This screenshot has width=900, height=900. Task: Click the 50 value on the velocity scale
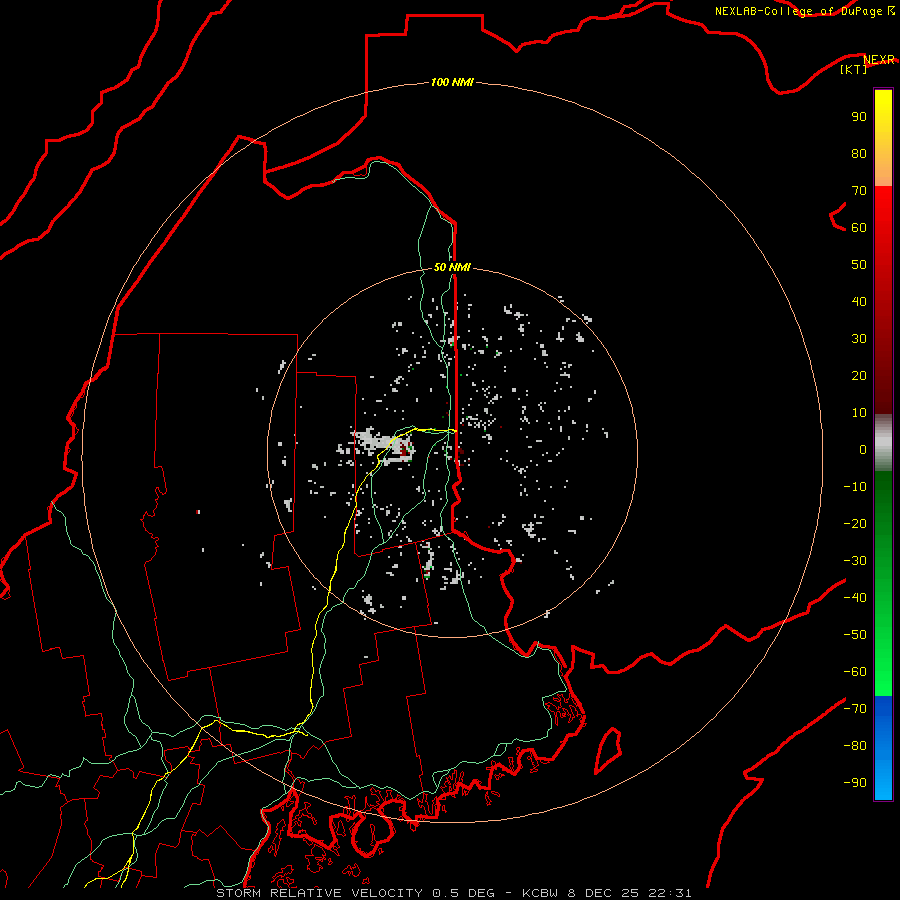[x=859, y=265]
